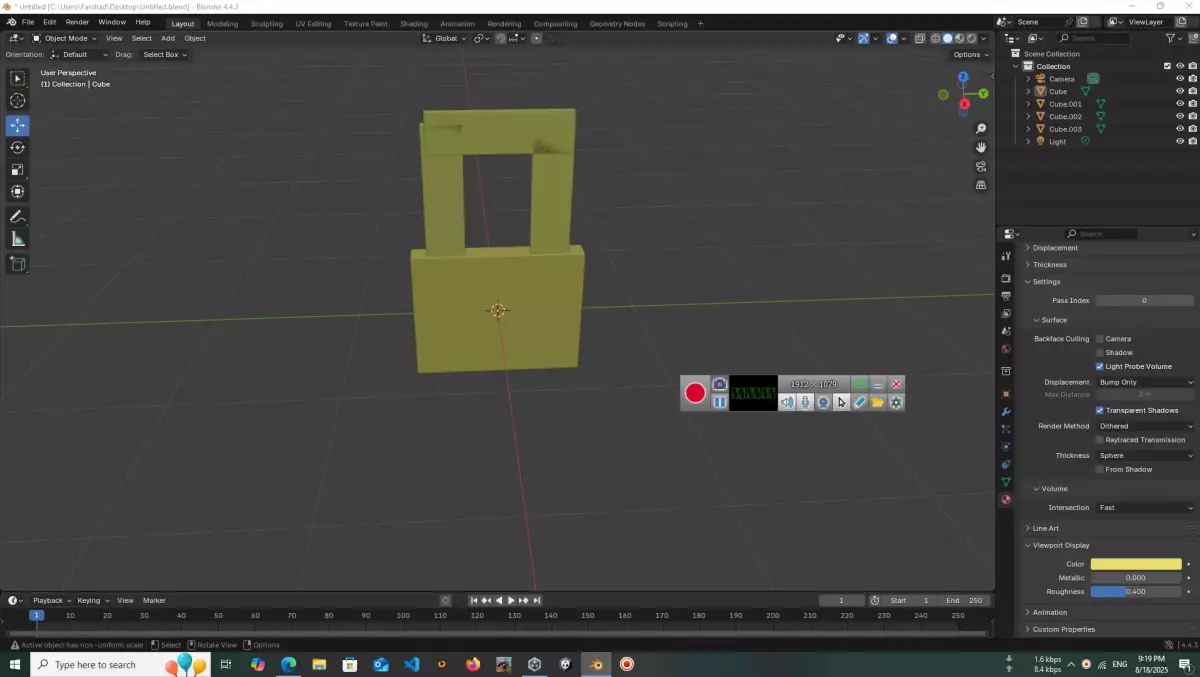Open the Output properties tab
1200x677 pixels.
(x=1006, y=296)
